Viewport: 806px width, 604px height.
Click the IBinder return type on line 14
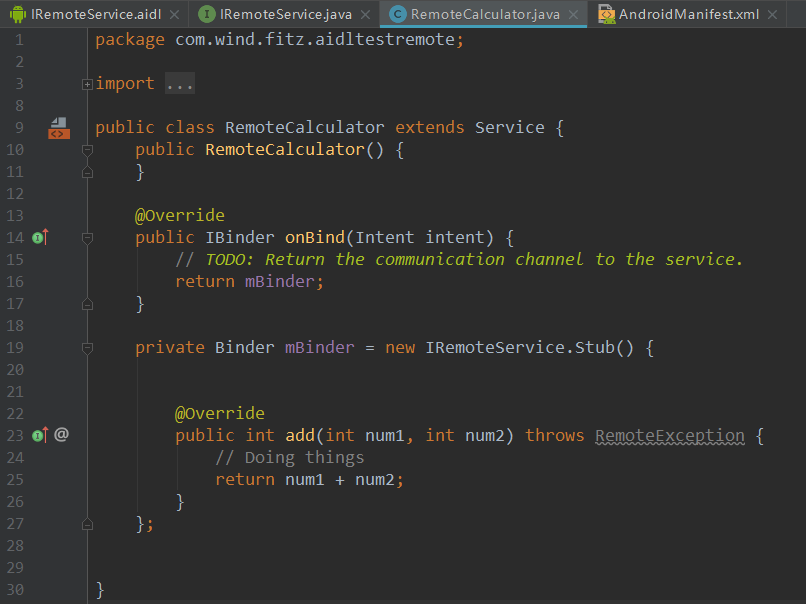pyautogui.click(x=240, y=237)
